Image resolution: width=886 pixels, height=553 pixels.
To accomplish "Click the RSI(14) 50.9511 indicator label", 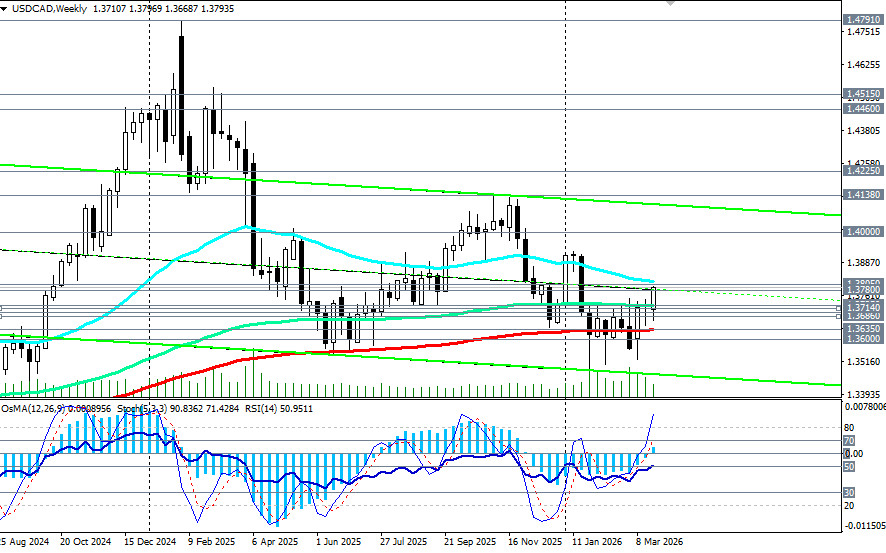I will click(x=279, y=408).
